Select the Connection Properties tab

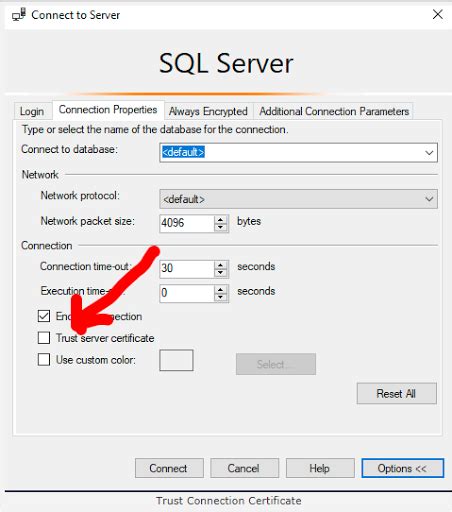(108, 110)
